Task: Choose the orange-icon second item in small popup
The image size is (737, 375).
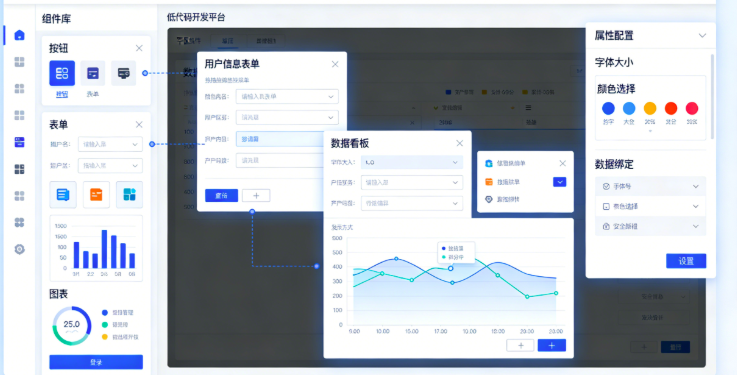Action: pyautogui.click(x=503, y=182)
